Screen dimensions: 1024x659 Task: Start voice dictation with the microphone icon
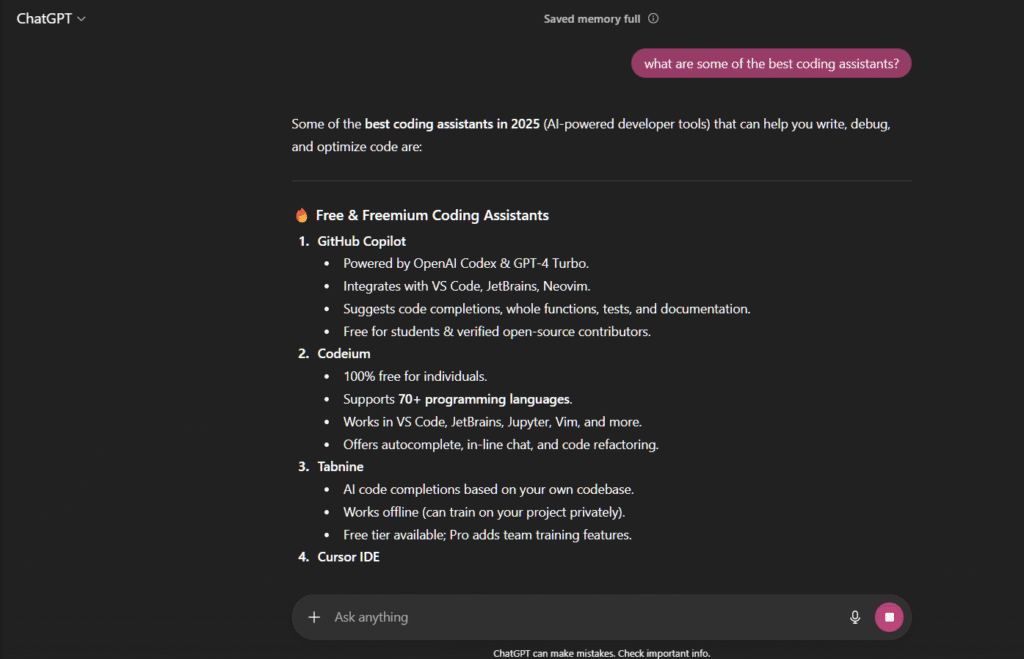(x=855, y=617)
